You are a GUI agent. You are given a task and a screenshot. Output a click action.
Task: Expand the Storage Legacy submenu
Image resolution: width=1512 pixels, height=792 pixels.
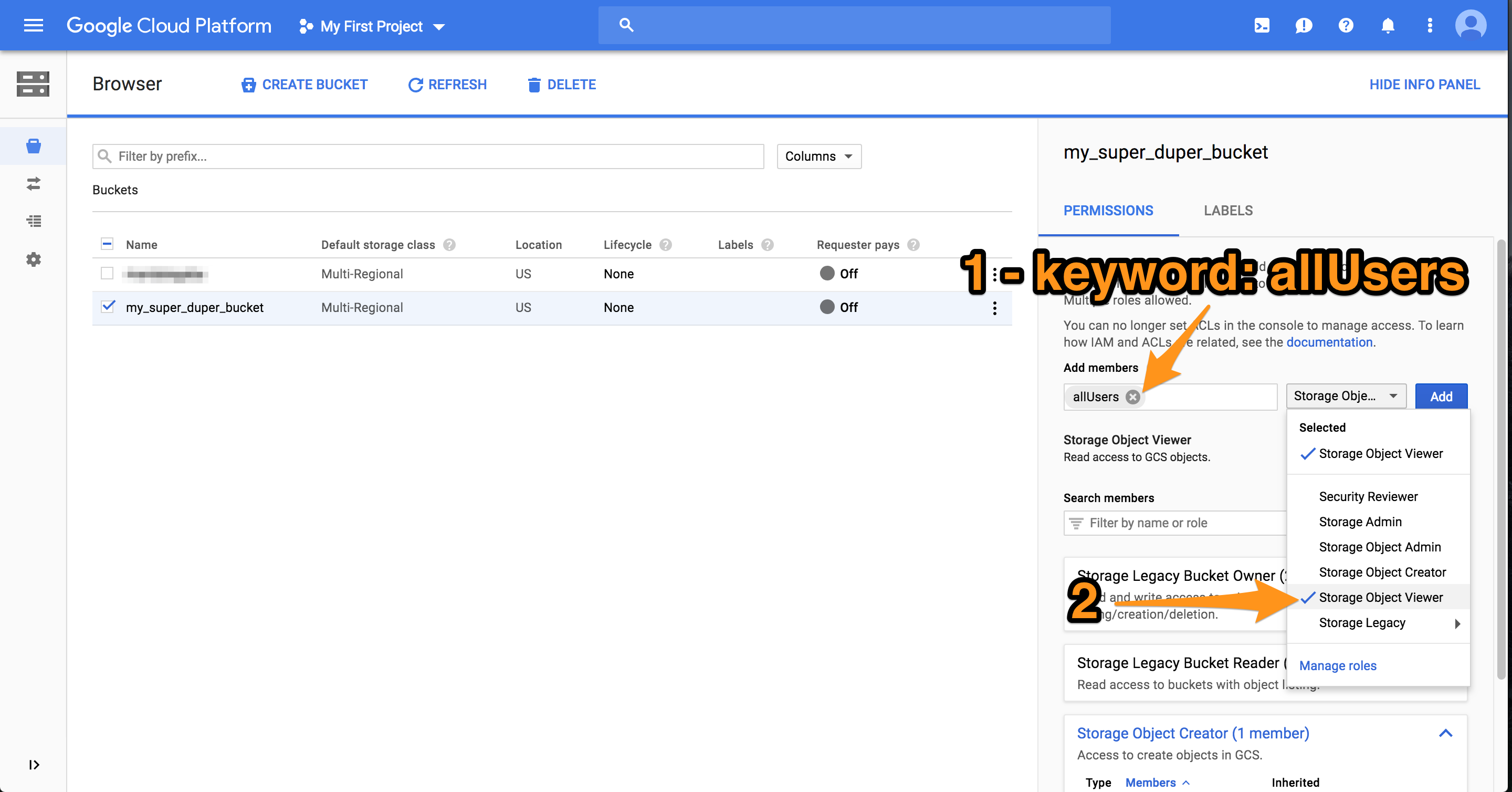pyautogui.click(x=1378, y=623)
